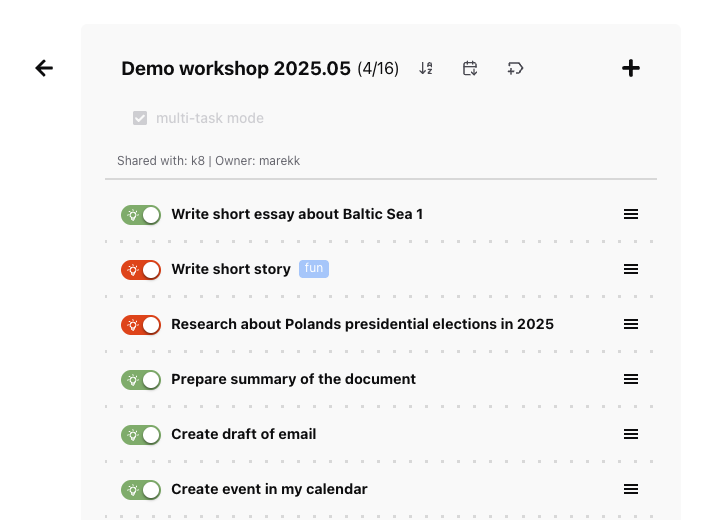Click drag handle of Polands elections research
The image size is (713, 520).
(631, 324)
